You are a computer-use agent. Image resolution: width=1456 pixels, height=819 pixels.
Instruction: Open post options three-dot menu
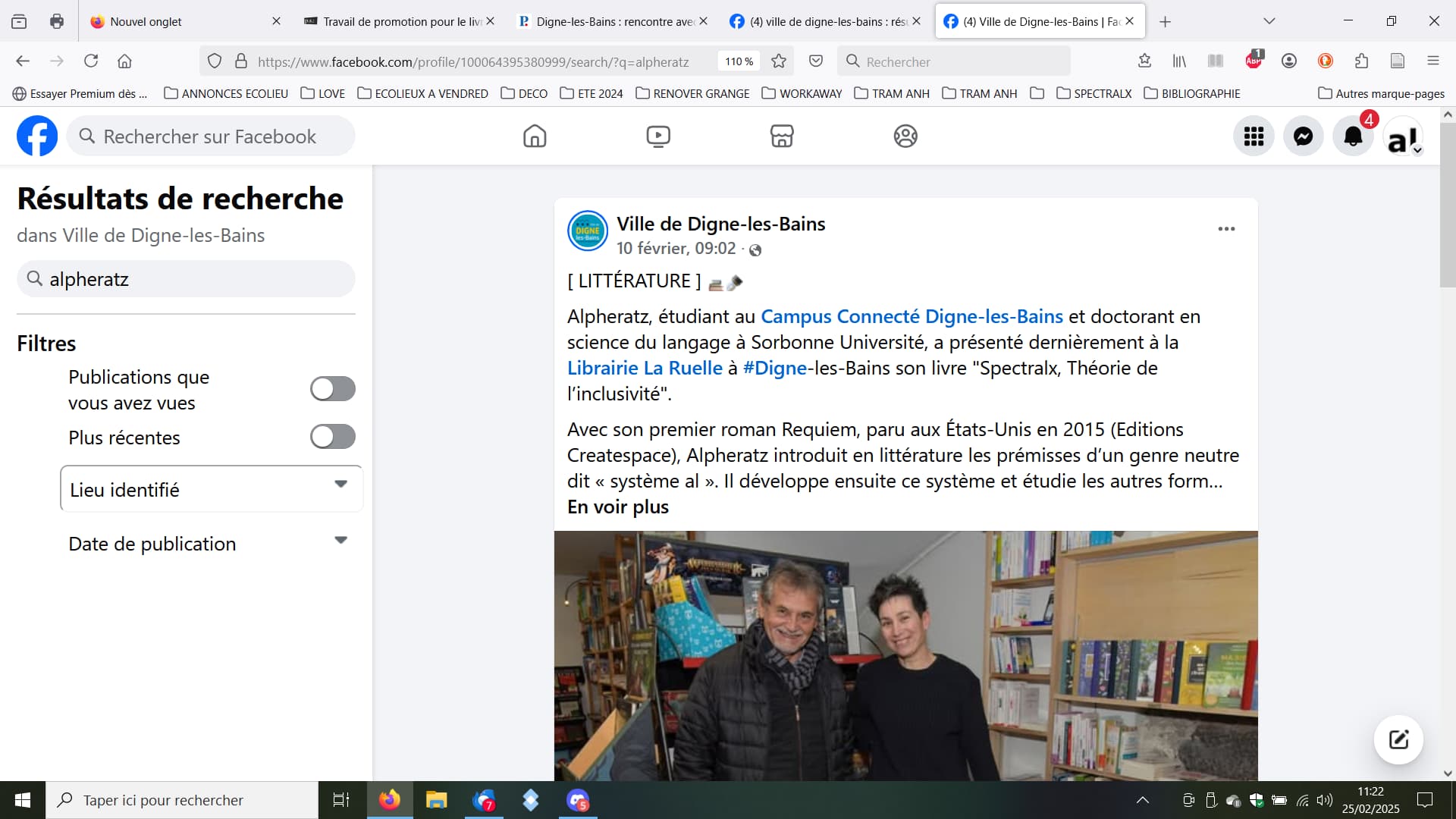(1226, 229)
